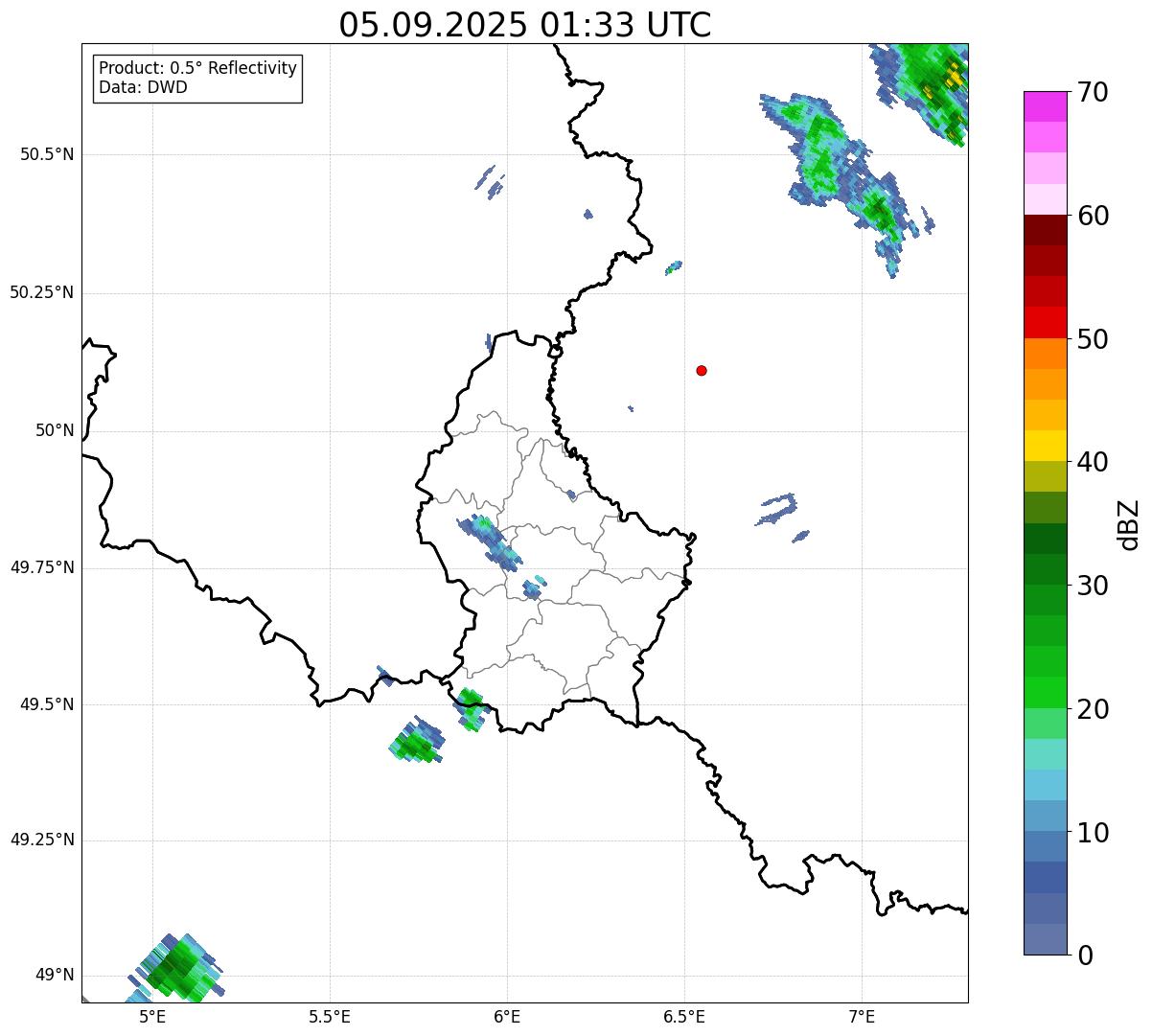Click the green radar echo near 49°N 5°E

[x=177, y=968]
